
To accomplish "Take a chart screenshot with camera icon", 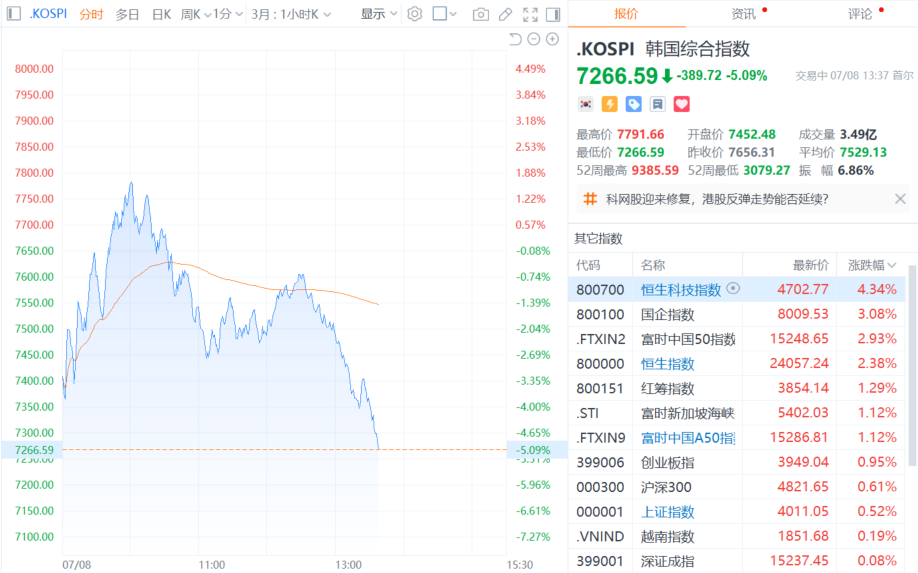I will 481,15.
